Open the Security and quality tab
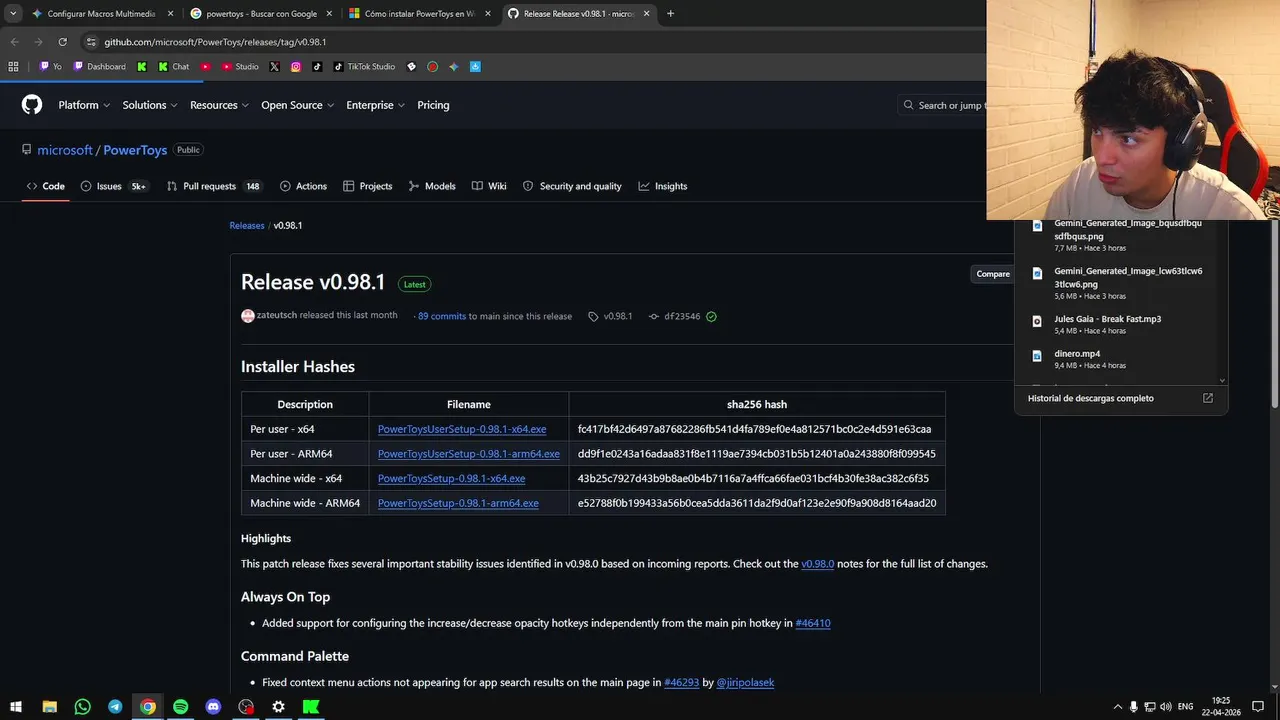This screenshot has height=720, width=1280. pos(572,186)
